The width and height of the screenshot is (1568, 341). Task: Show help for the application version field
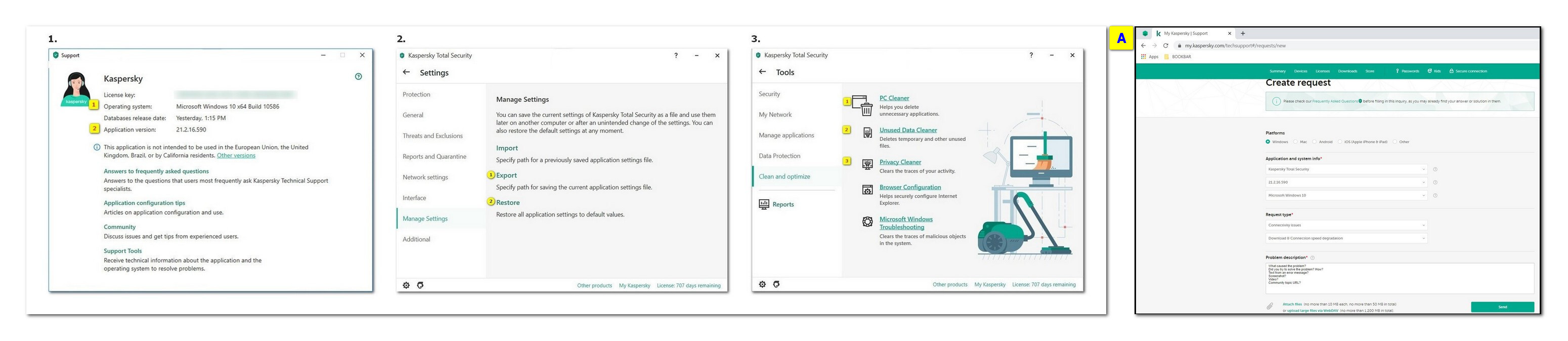[x=1434, y=182]
